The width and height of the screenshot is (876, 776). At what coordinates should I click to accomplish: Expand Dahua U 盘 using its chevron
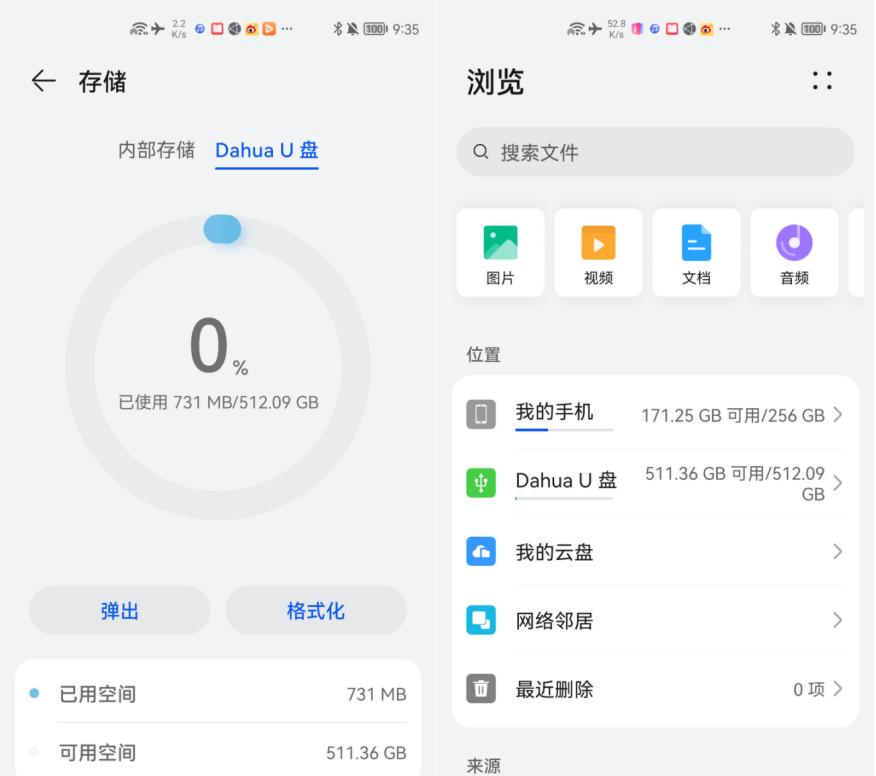tap(837, 483)
